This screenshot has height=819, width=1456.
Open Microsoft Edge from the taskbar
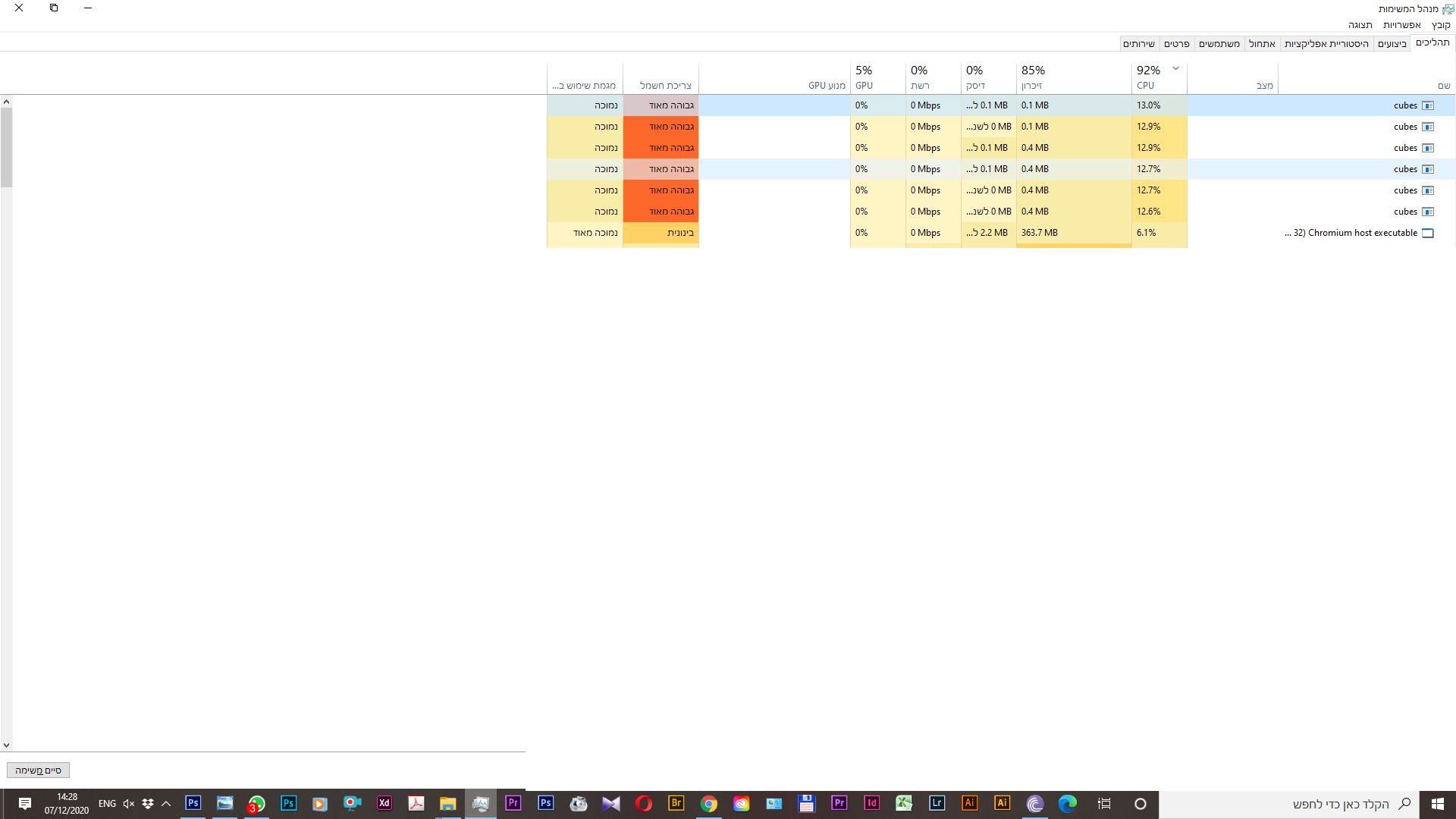pos(1067,803)
